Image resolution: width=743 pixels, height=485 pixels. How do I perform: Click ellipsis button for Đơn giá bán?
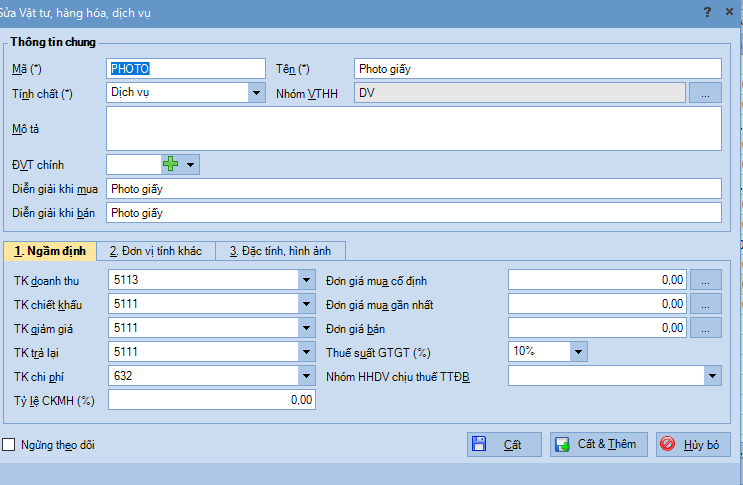[x=706, y=328]
